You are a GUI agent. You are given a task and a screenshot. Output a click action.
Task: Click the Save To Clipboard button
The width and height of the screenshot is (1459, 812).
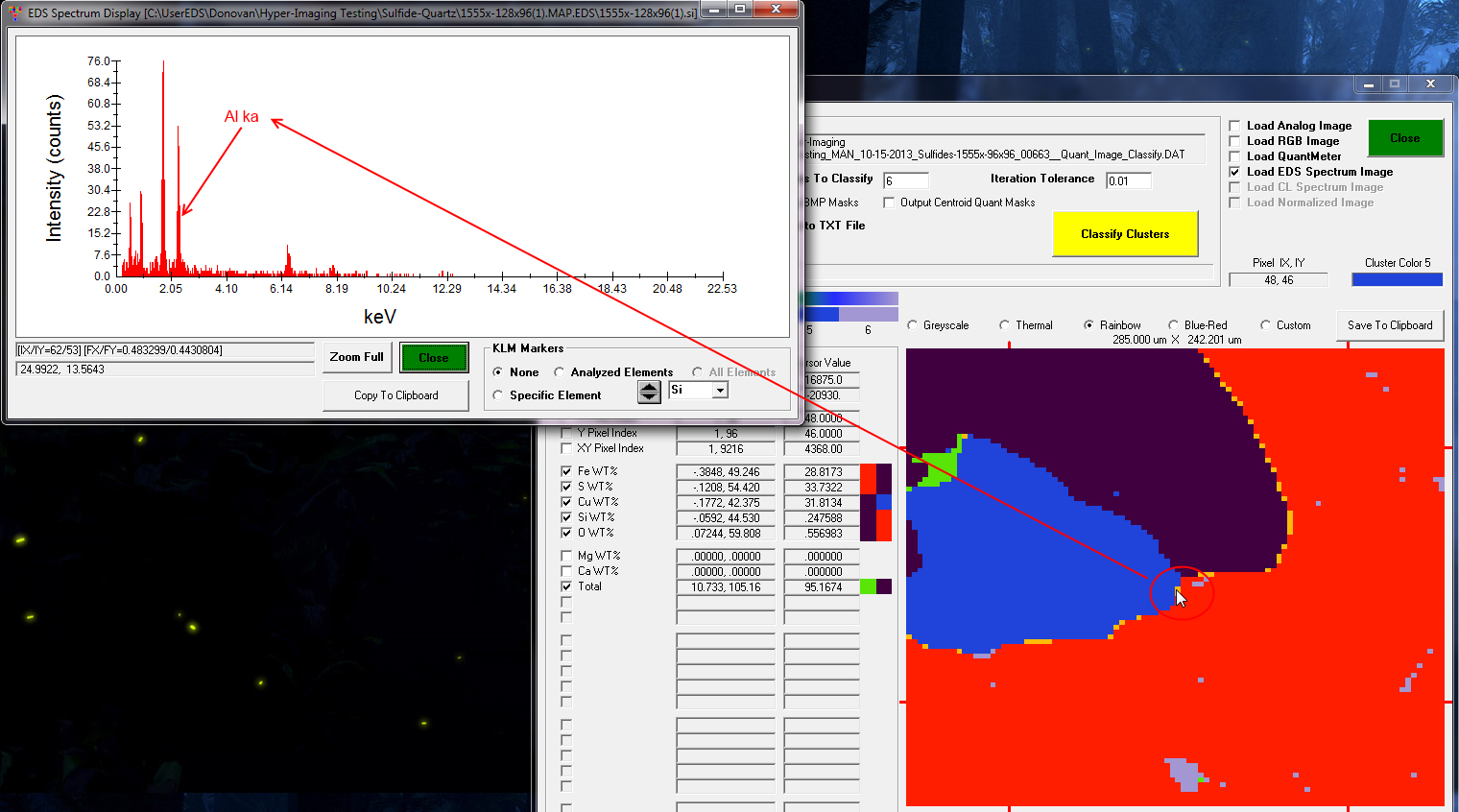(1389, 325)
